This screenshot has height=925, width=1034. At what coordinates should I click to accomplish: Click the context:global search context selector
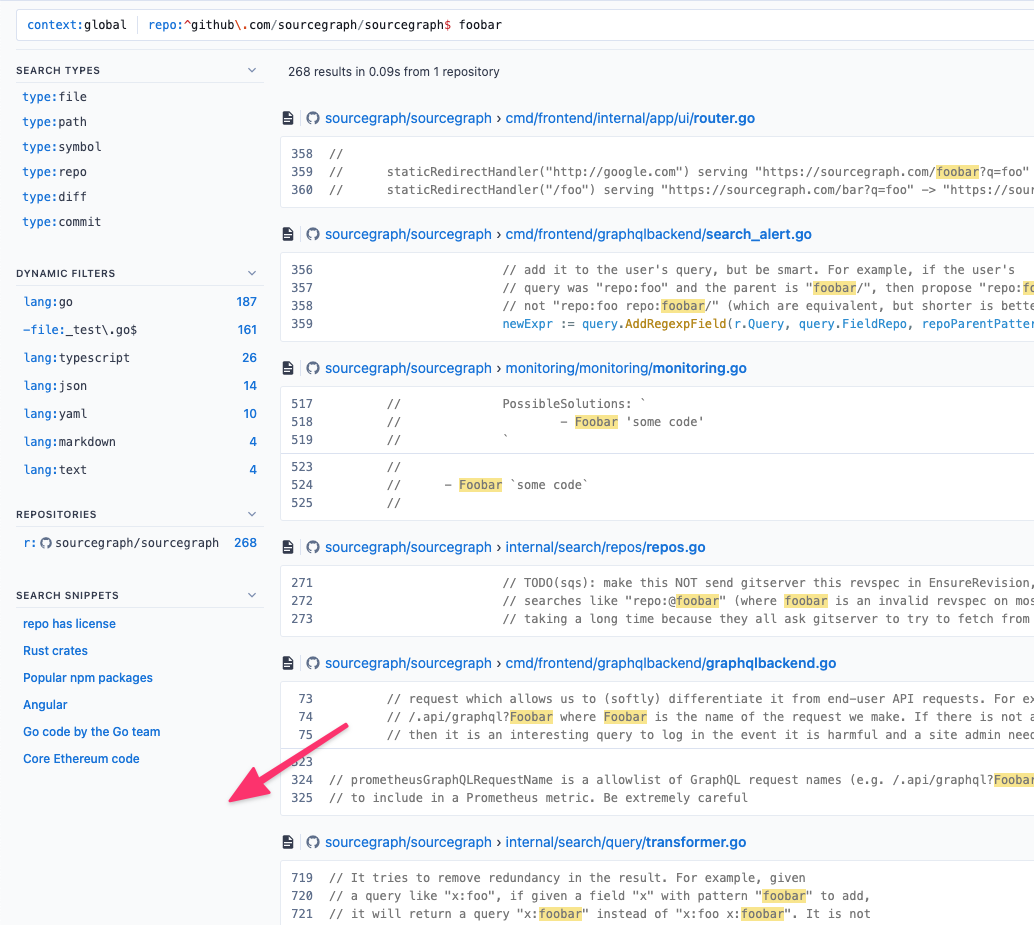point(76,25)
